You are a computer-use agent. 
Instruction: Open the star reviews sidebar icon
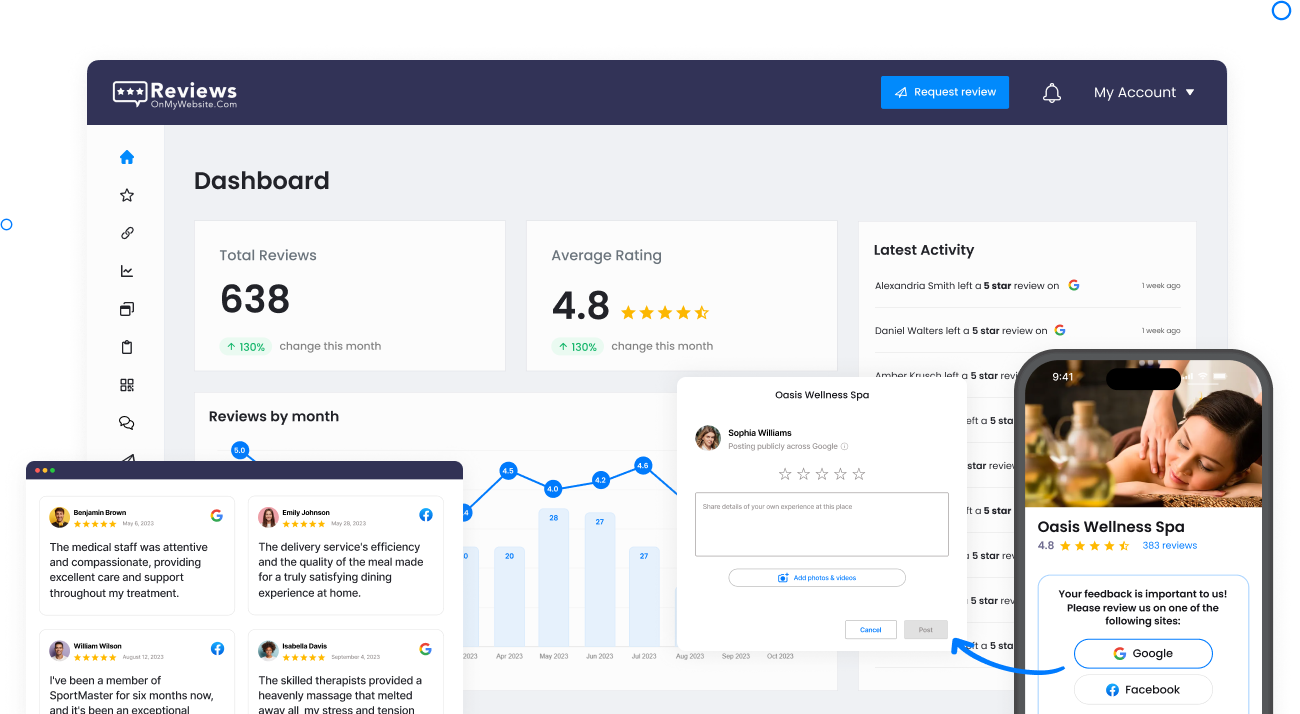point(127,195)
